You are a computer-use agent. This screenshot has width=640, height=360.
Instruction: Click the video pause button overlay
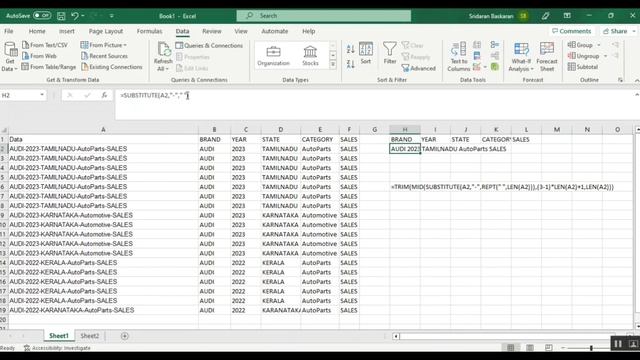618,344
